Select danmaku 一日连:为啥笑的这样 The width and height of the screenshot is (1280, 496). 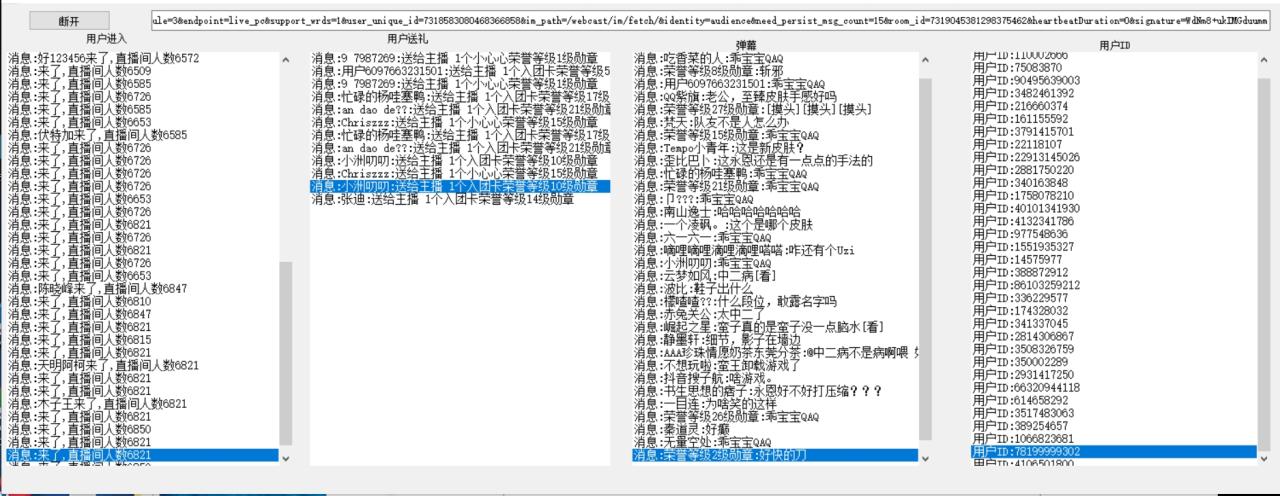pos(775,404)
